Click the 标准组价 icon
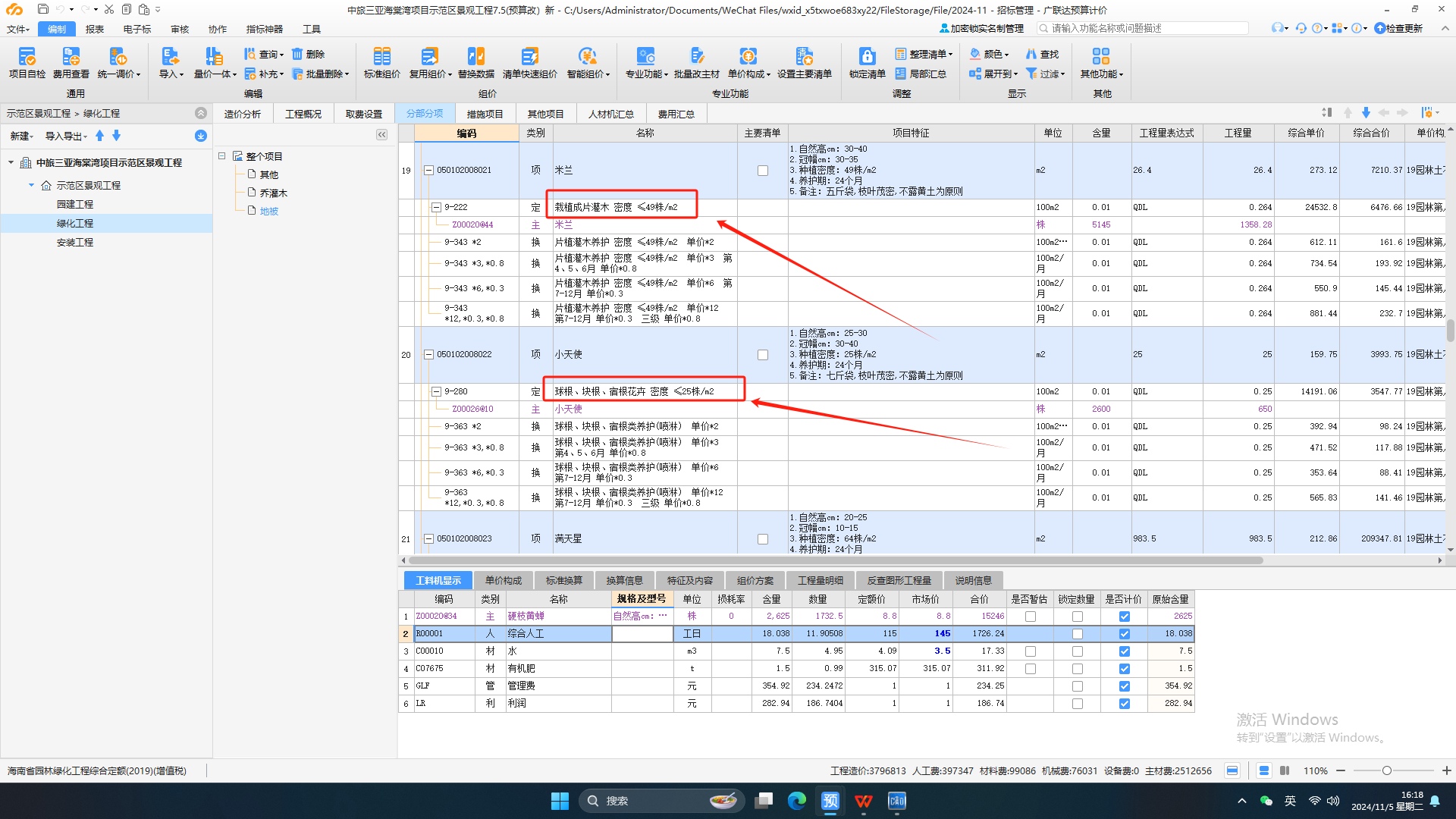Viewport: 1456px width, 819px height. tap(381, 62)
